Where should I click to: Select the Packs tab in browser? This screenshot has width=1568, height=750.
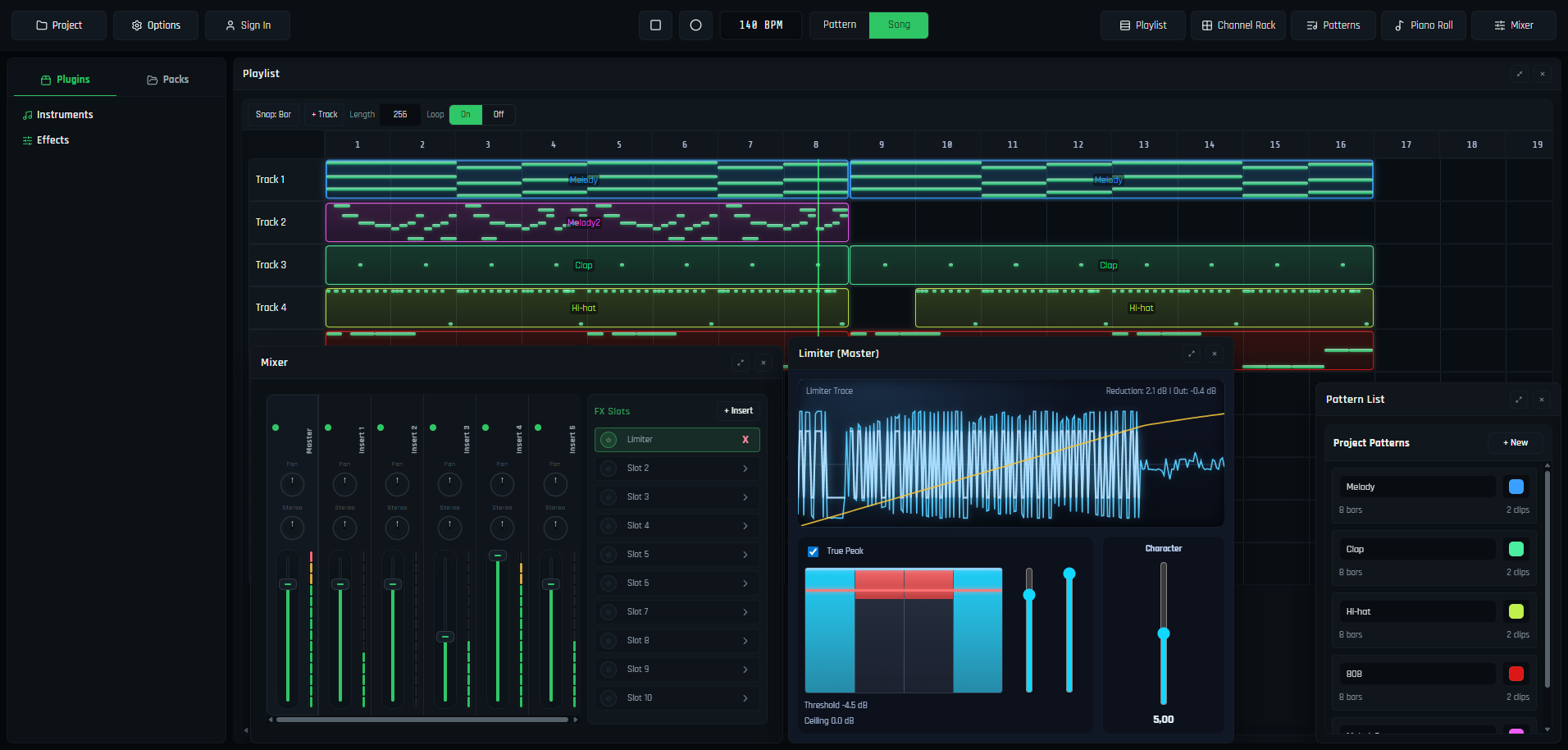167,80
